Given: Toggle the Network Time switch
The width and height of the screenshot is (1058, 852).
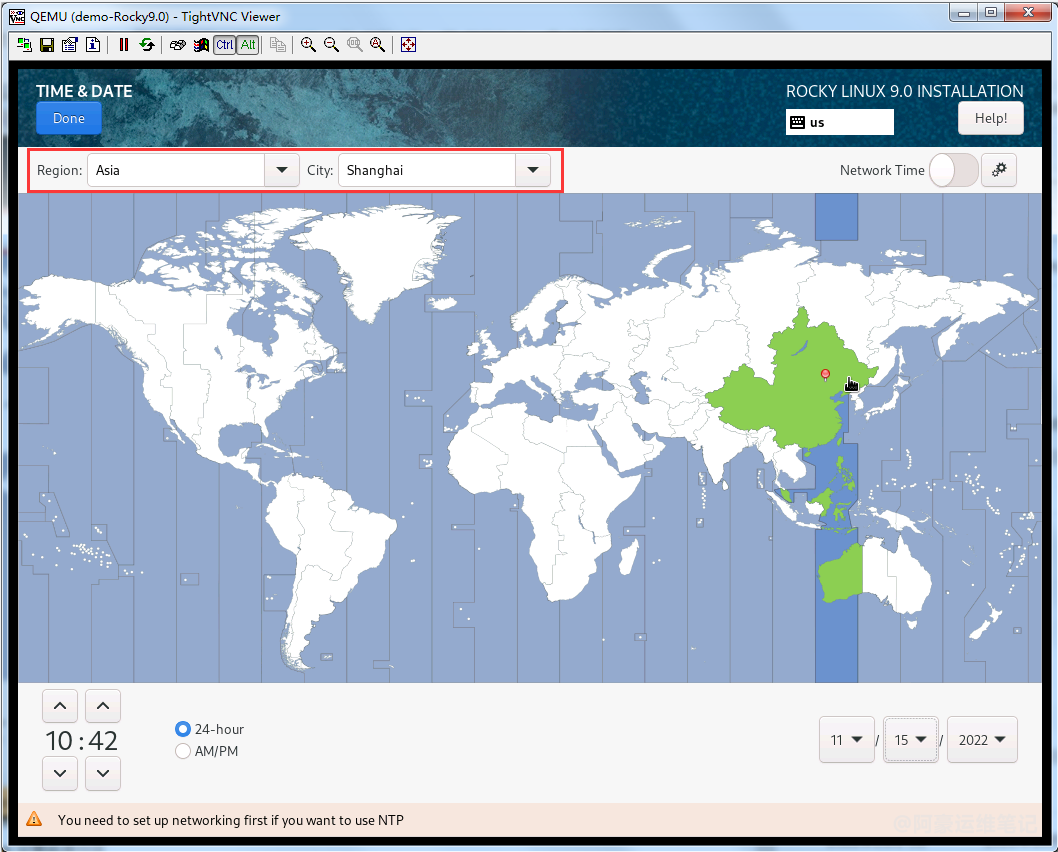Looking at the screenshot, I should coord(953,170).
